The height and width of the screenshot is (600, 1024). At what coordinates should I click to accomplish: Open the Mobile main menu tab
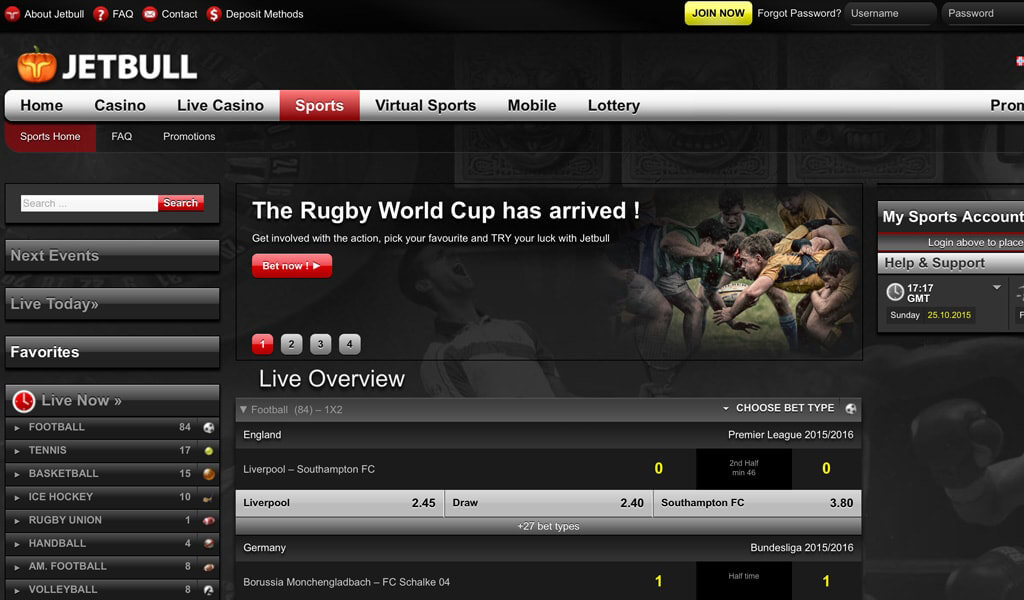coord(532,105)
